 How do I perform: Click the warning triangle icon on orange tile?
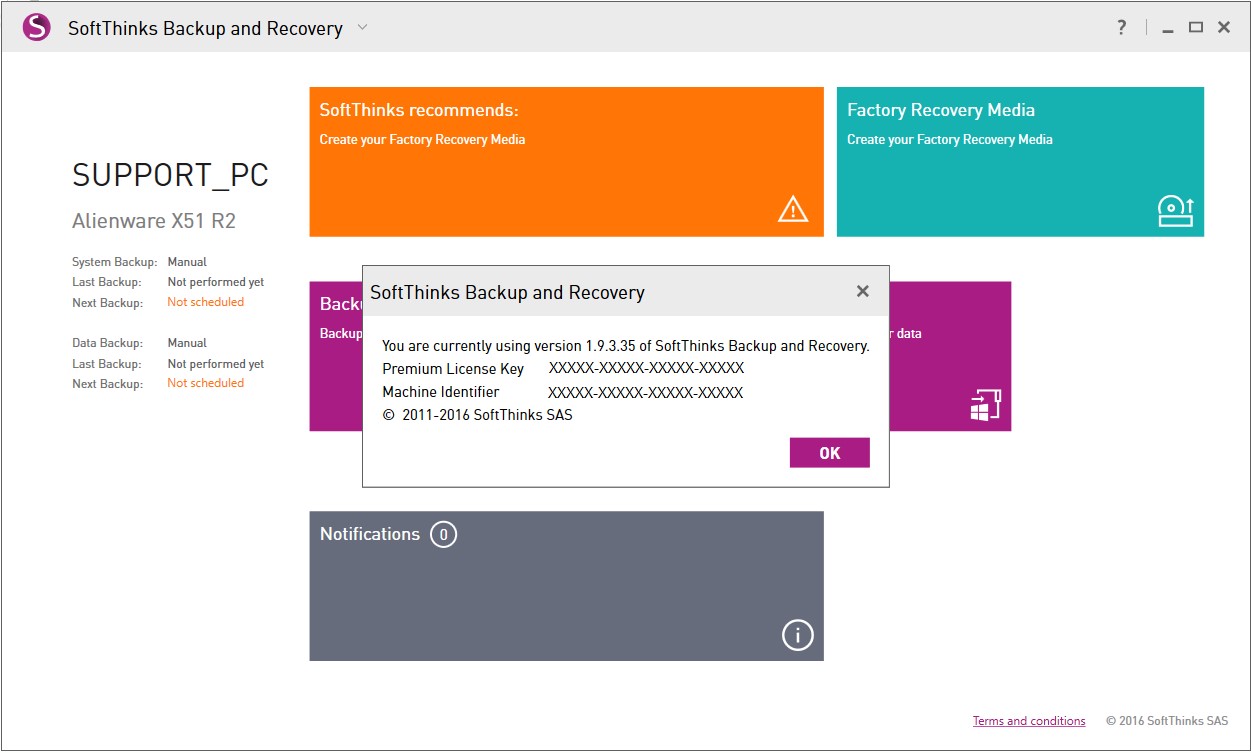793,208
